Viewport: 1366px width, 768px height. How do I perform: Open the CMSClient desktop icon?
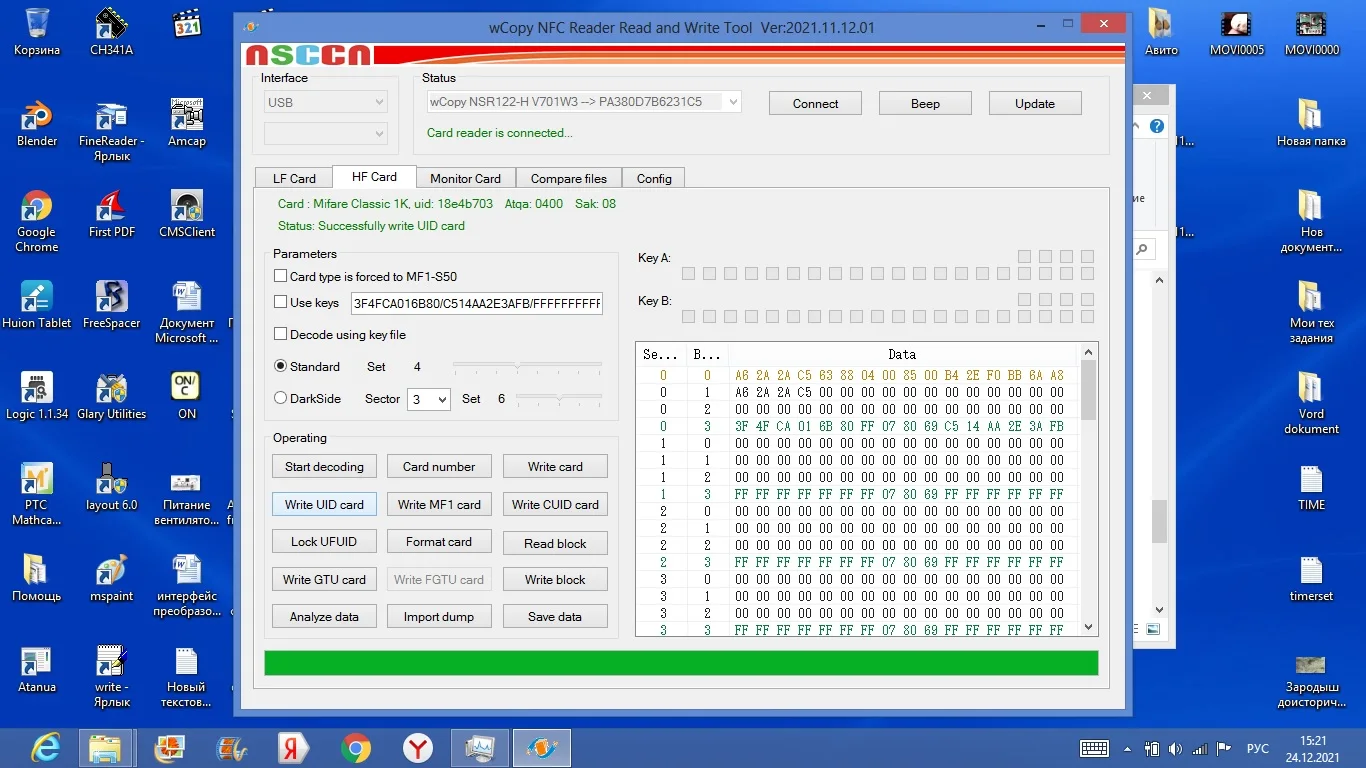click(x=187, y=214)
